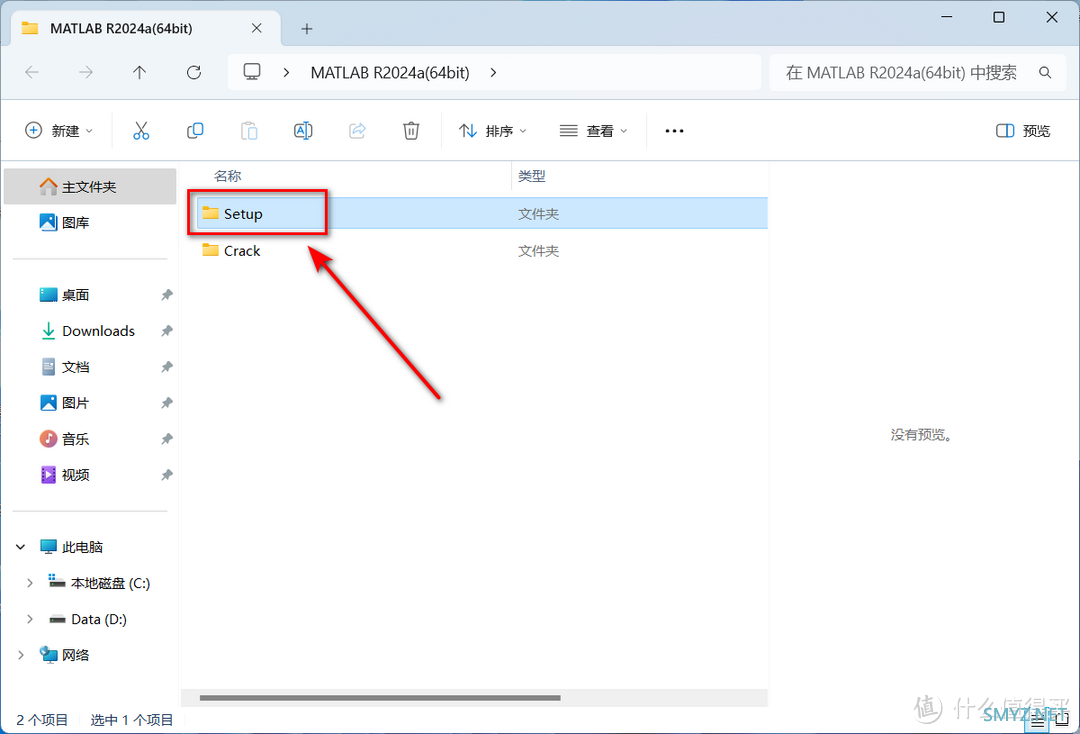Open the 查看 view dropdown
The height and width of the screenshot is (734, 1080).
(594, 131)
